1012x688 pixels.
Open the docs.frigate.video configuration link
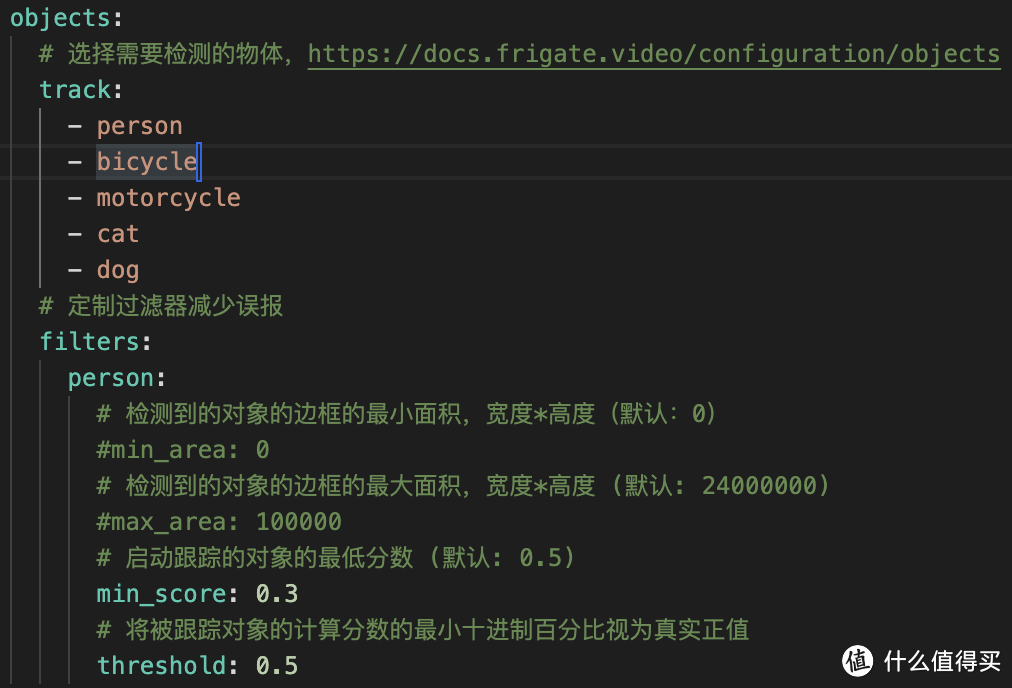pyautogui.click(x=653, y=54)
